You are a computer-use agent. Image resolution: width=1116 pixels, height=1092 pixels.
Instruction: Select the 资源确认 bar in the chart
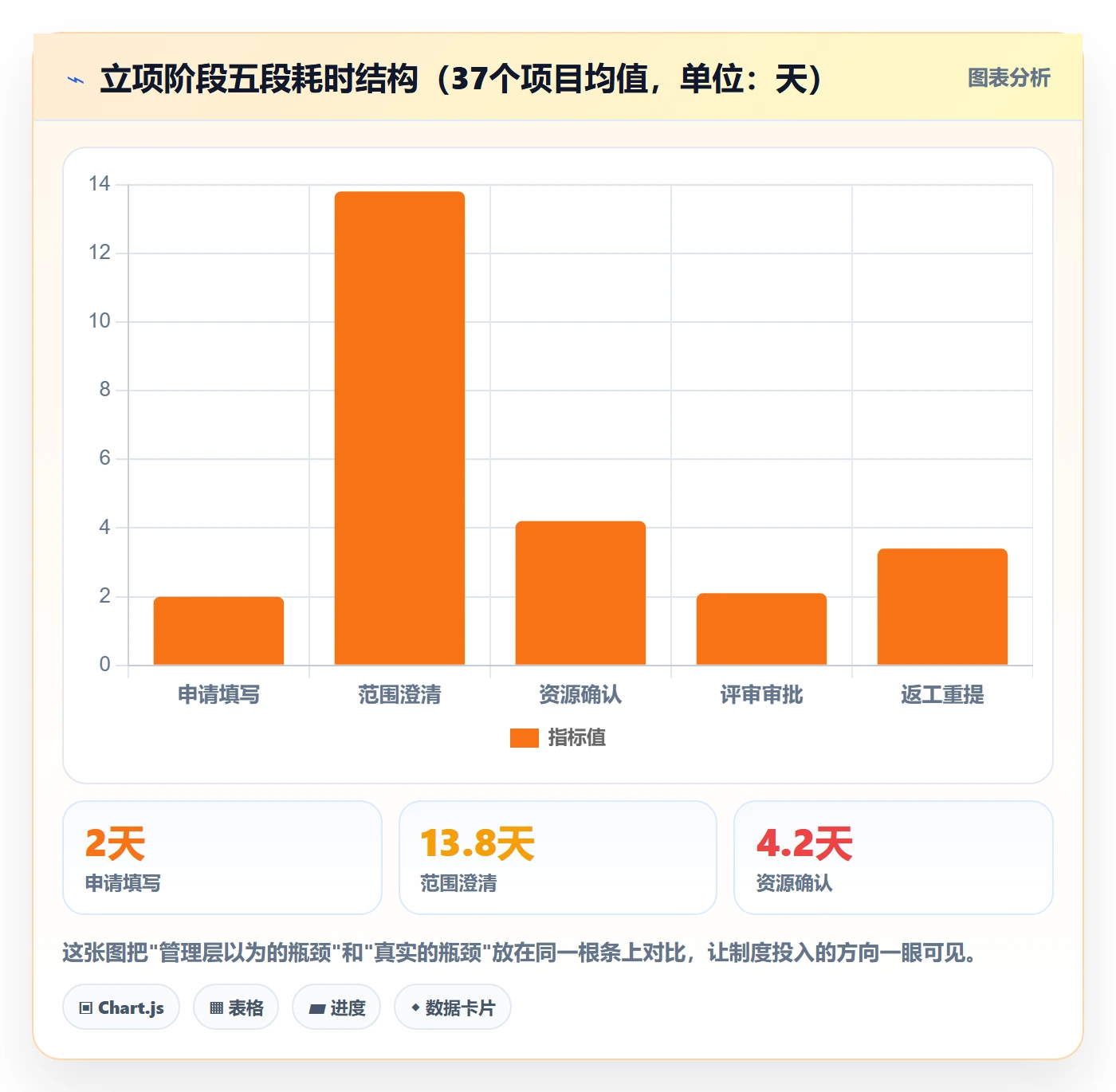(580, 593)
